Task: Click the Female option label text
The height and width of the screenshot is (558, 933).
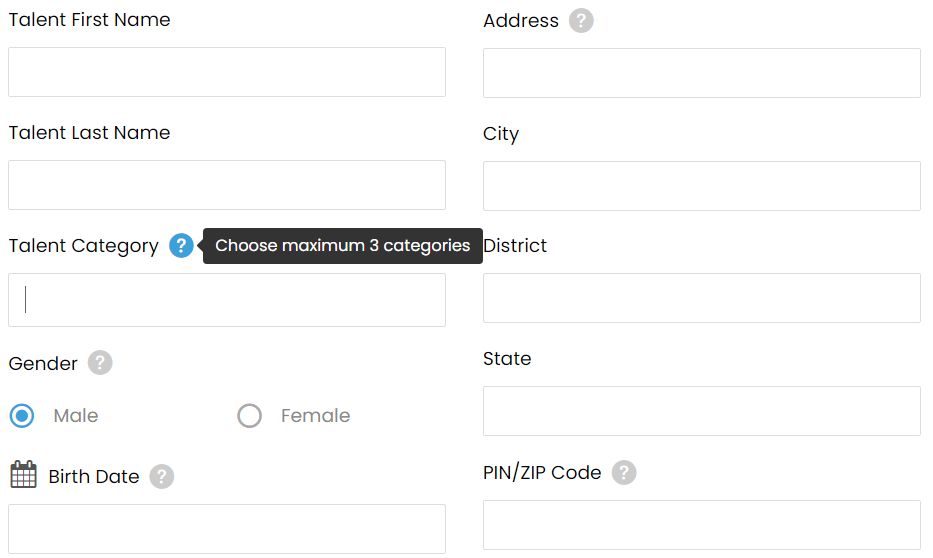Action: (x=315, y=415)
